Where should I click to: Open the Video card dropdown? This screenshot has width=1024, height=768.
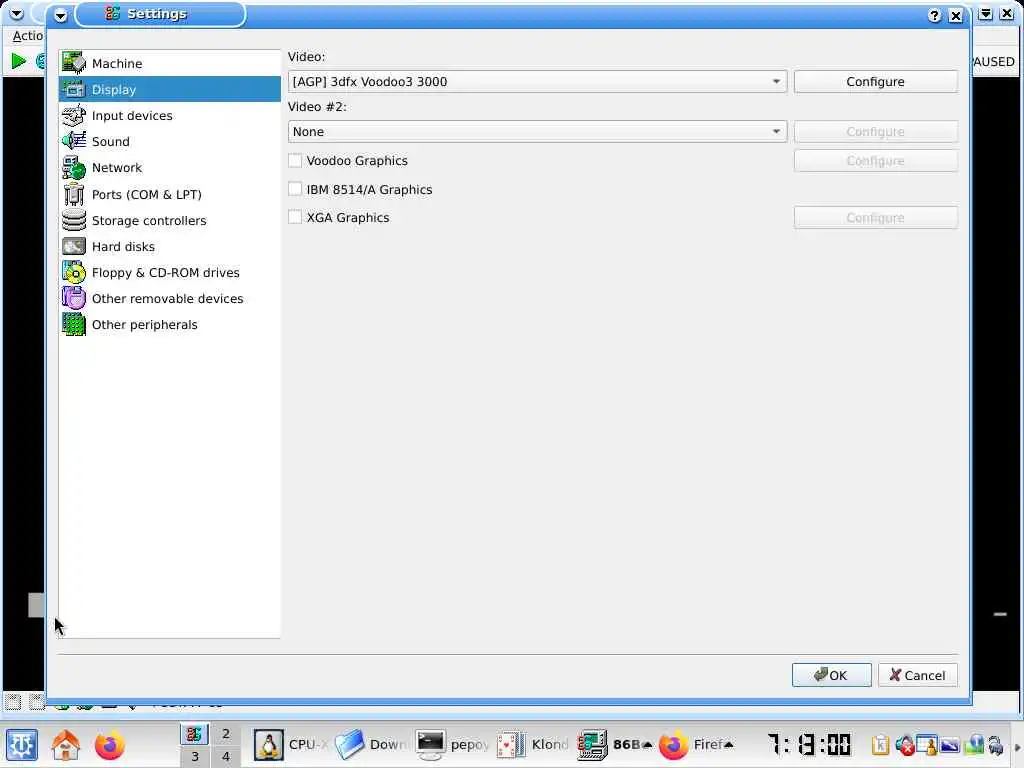537,82
